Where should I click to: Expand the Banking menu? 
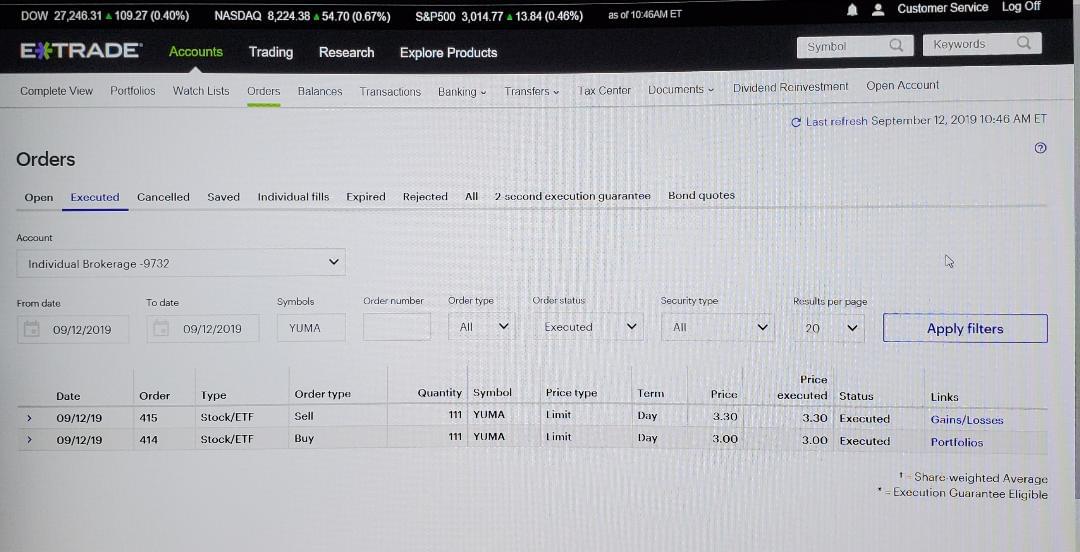point(461,92)
